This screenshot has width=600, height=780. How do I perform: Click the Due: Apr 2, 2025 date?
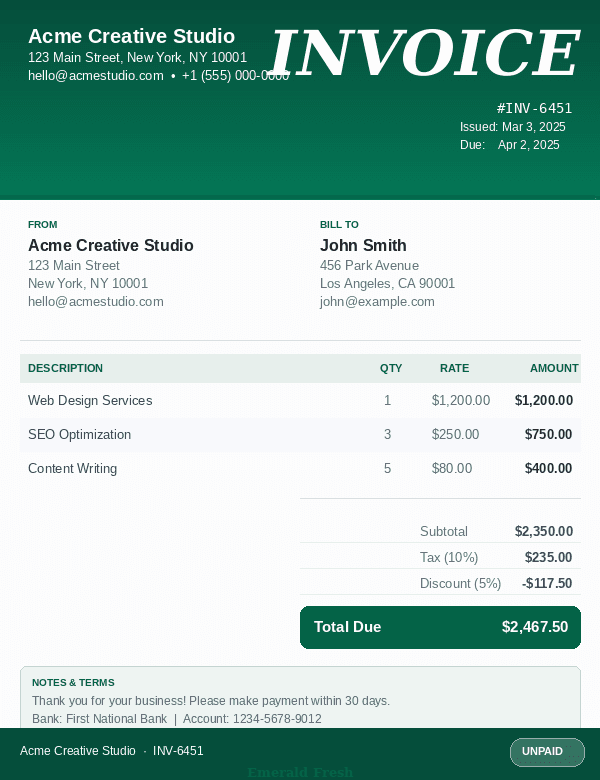pos(509,145)
